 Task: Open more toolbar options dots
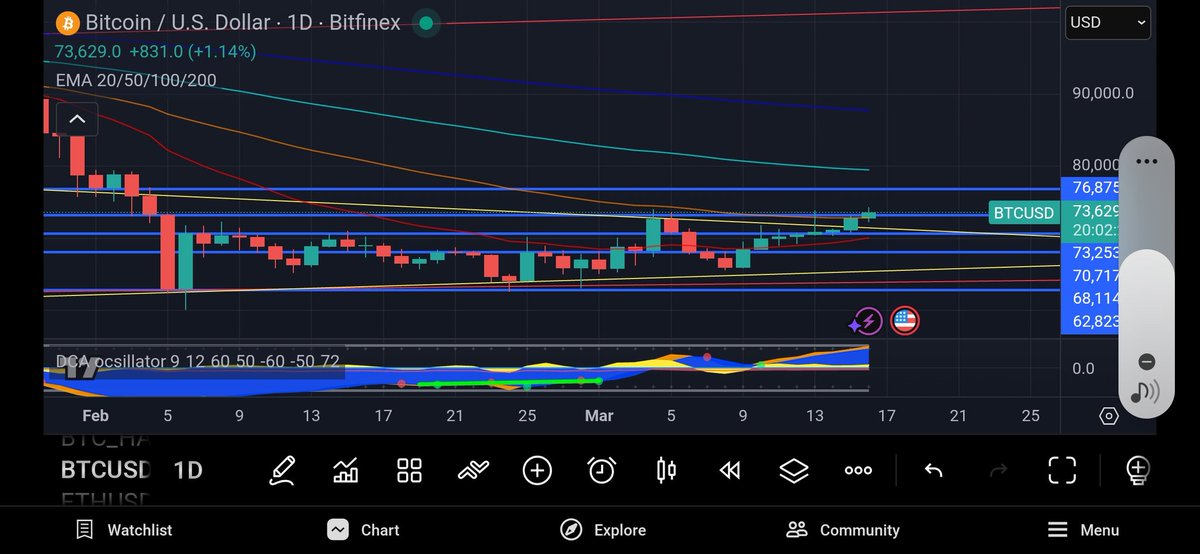pos(858,470)
